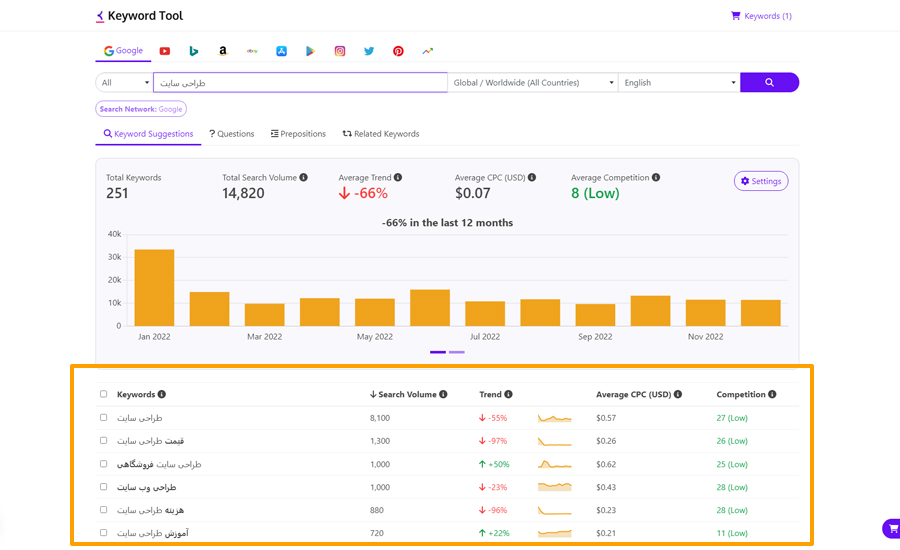Select the Pinterest keyword source icon
This screenshot has width=900, height=550.
[398, 51]
